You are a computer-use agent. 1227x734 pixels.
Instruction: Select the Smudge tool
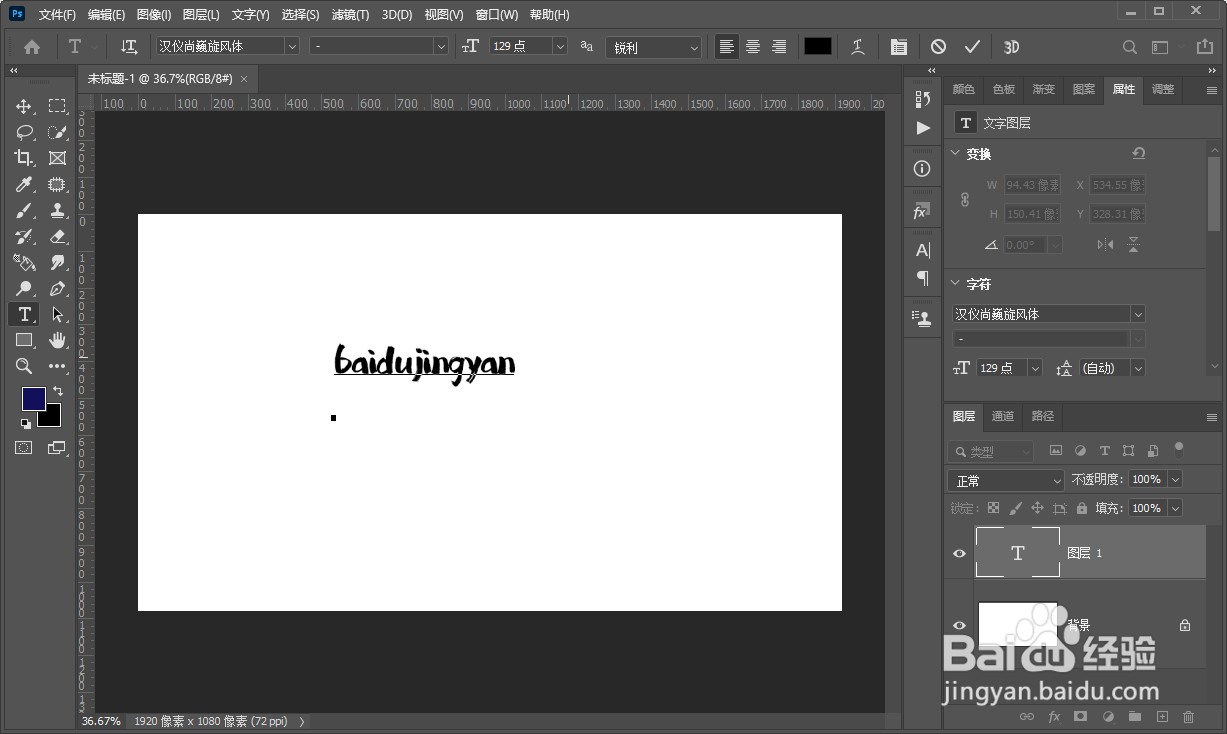57,262
